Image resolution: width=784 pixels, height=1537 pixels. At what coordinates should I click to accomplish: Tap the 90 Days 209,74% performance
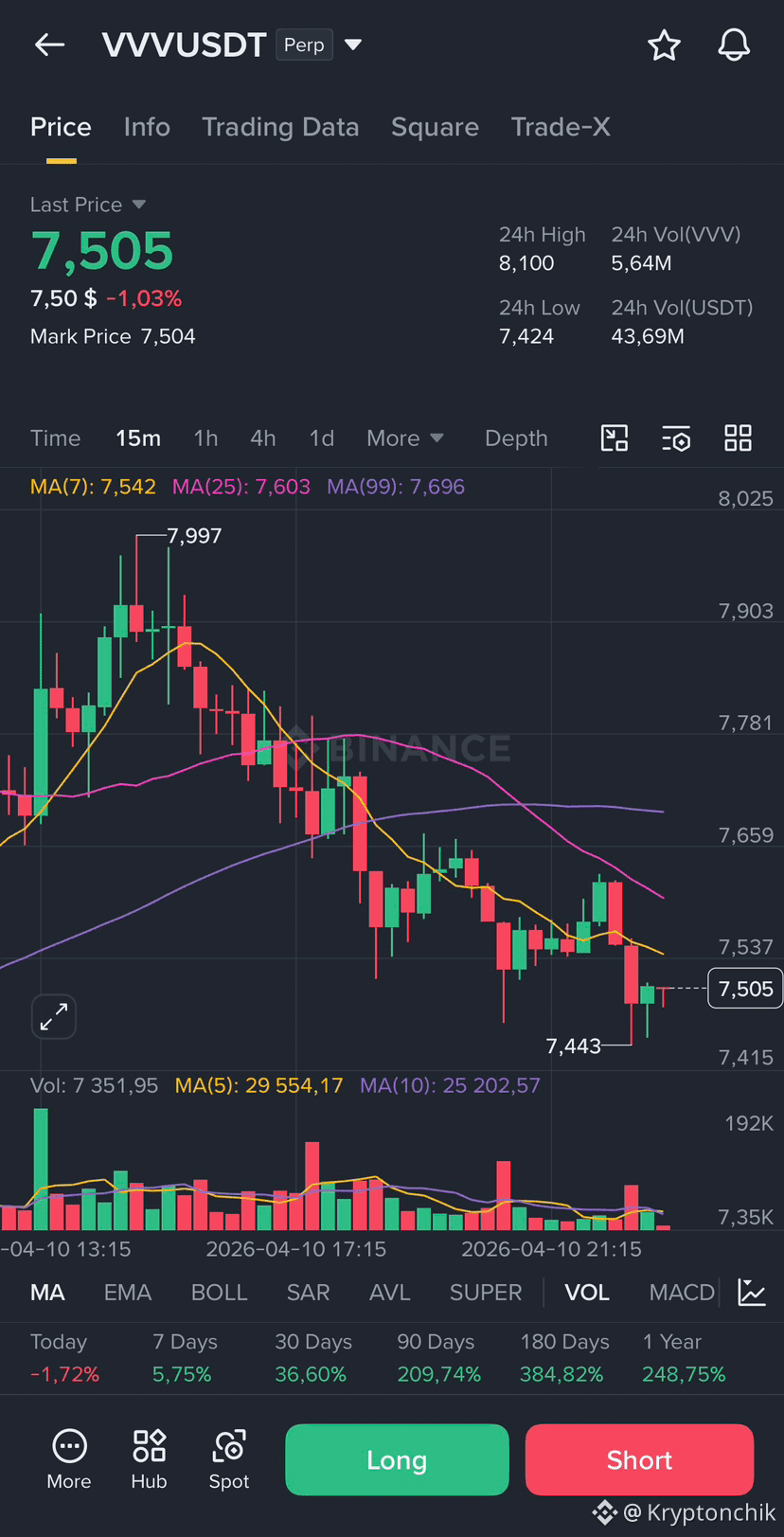point(439,1358)
